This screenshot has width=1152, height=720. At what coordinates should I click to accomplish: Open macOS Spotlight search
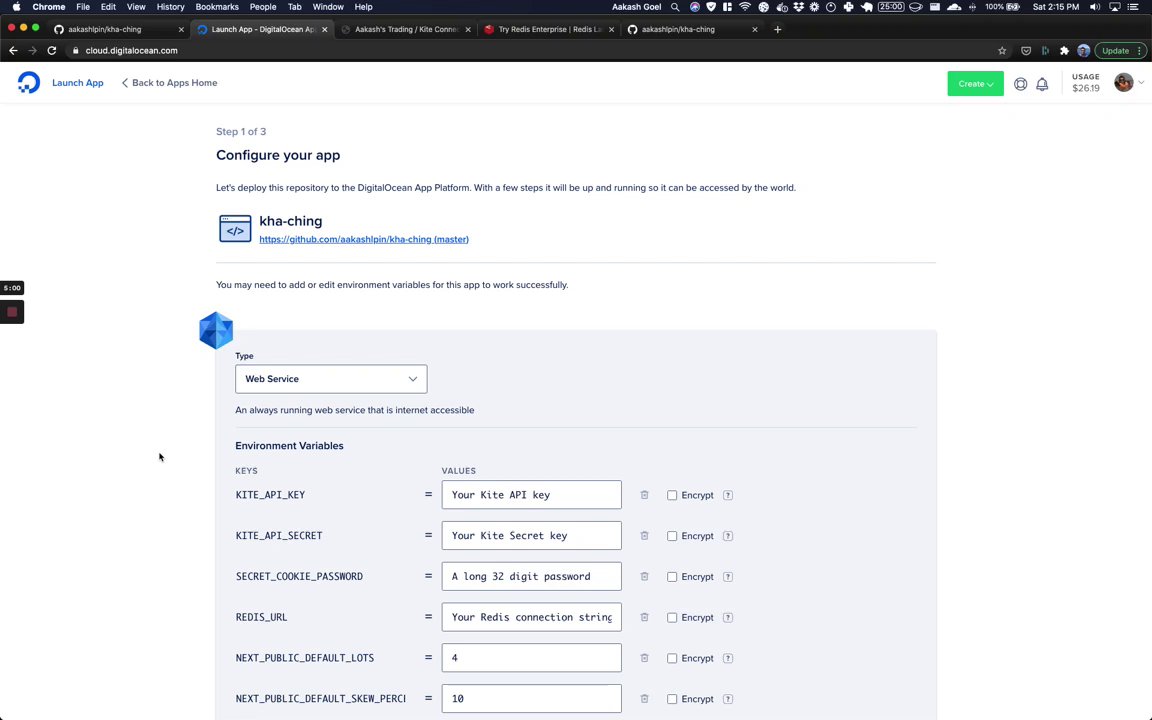coord(674,7)
